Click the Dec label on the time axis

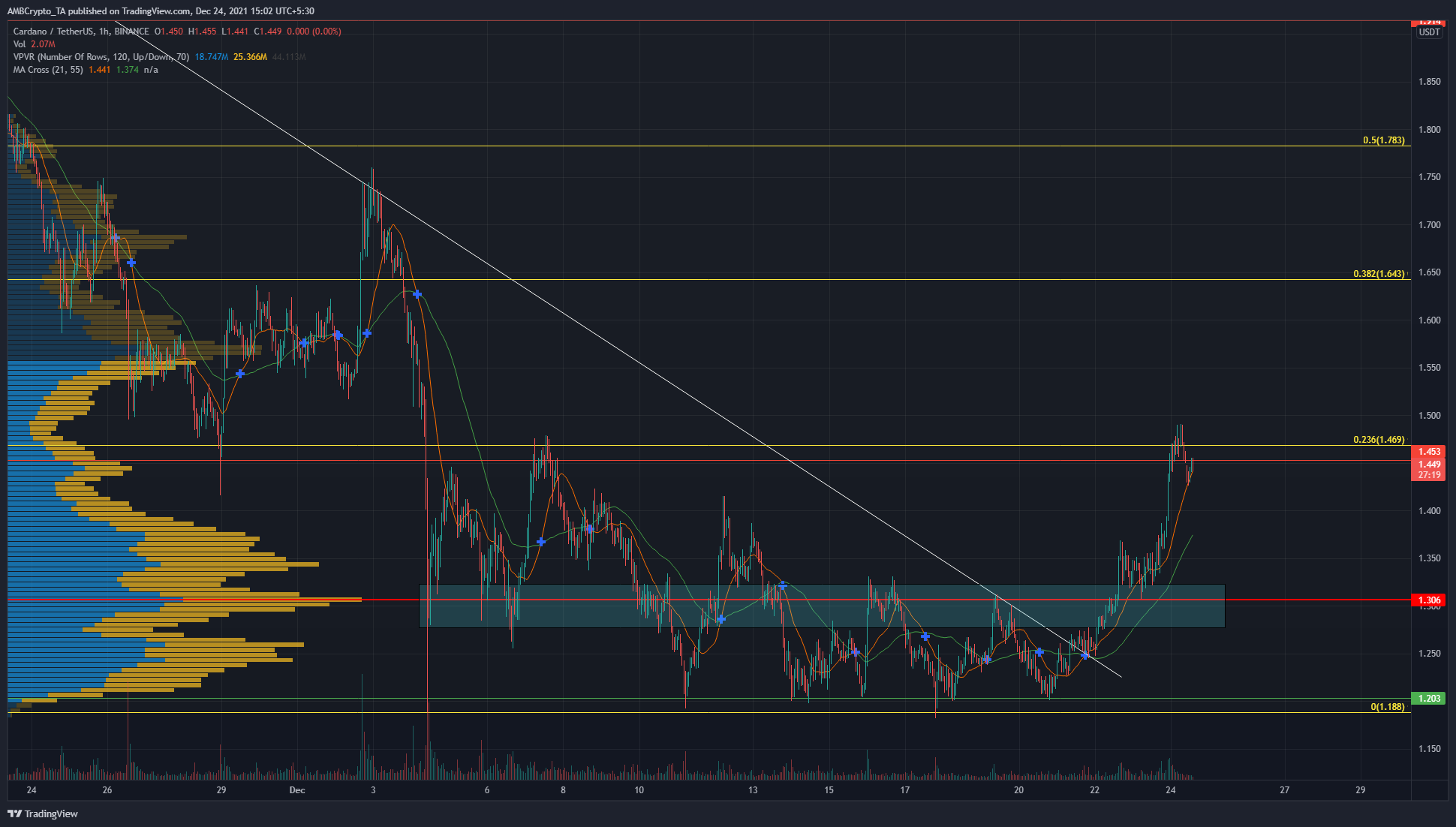tap(297, 789)
